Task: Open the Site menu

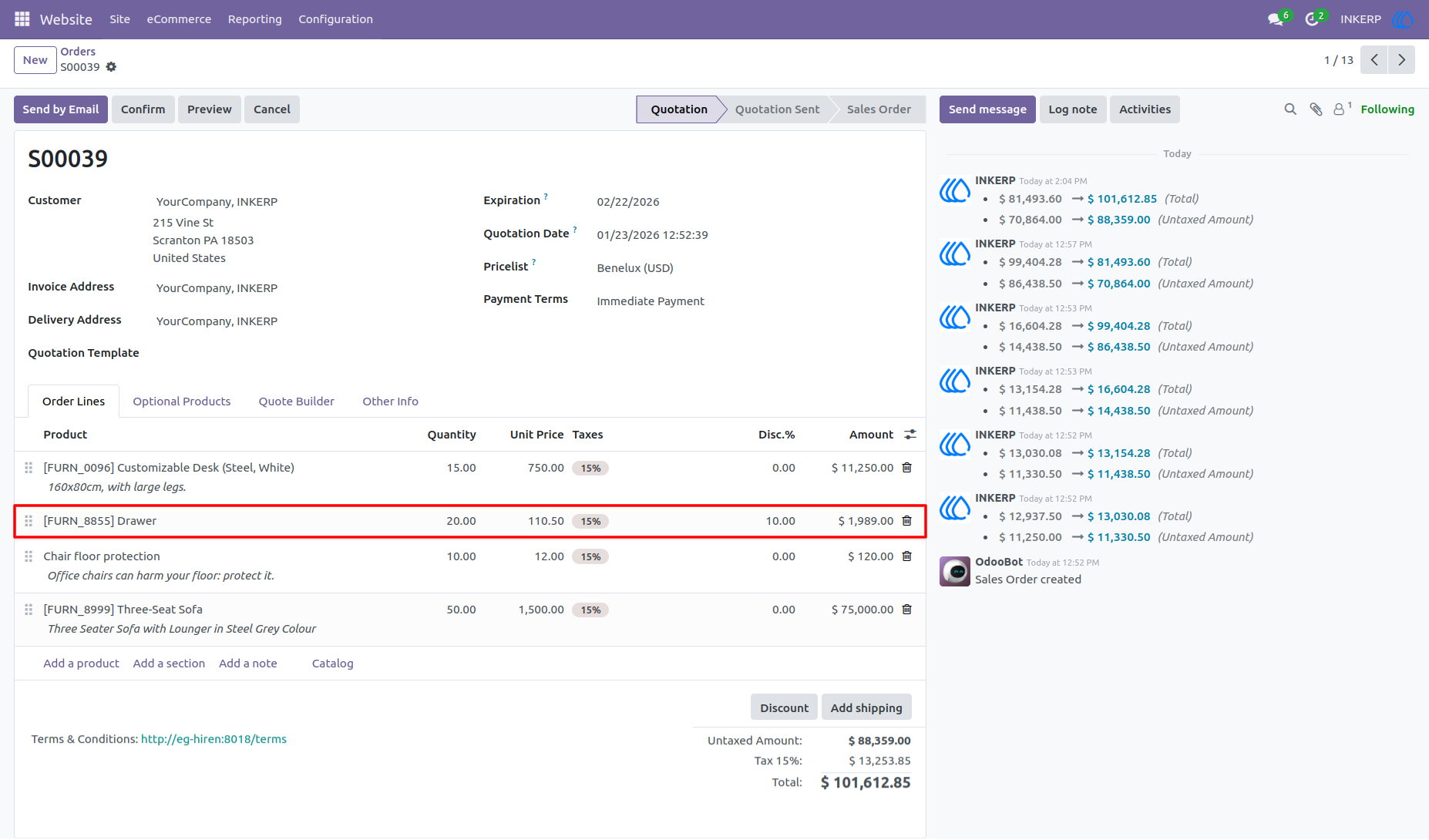Action: pyautogui.click(x=120, y=19)
